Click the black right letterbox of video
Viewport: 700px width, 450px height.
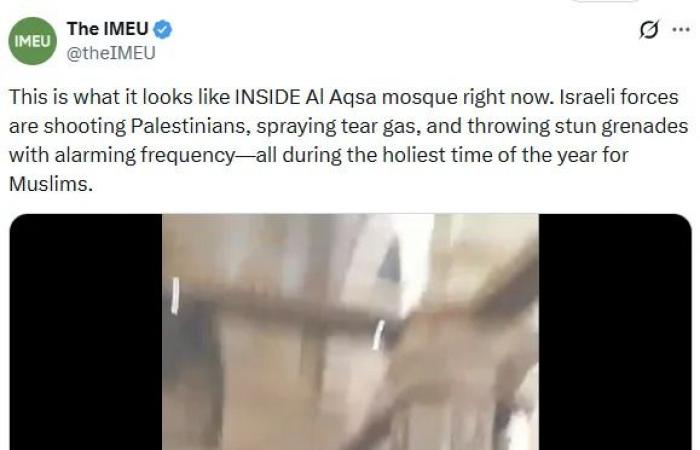[615, 332]
